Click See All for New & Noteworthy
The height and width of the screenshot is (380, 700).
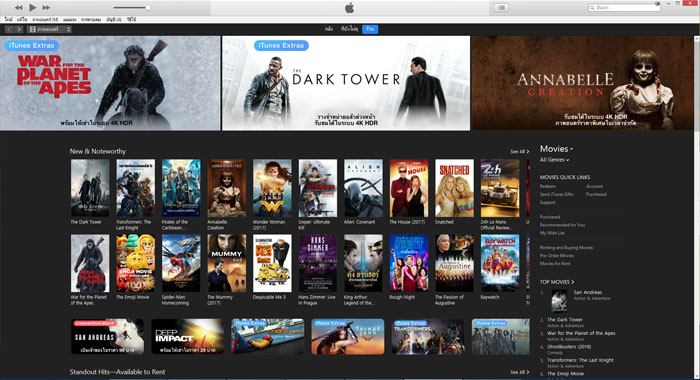point(520,152)
